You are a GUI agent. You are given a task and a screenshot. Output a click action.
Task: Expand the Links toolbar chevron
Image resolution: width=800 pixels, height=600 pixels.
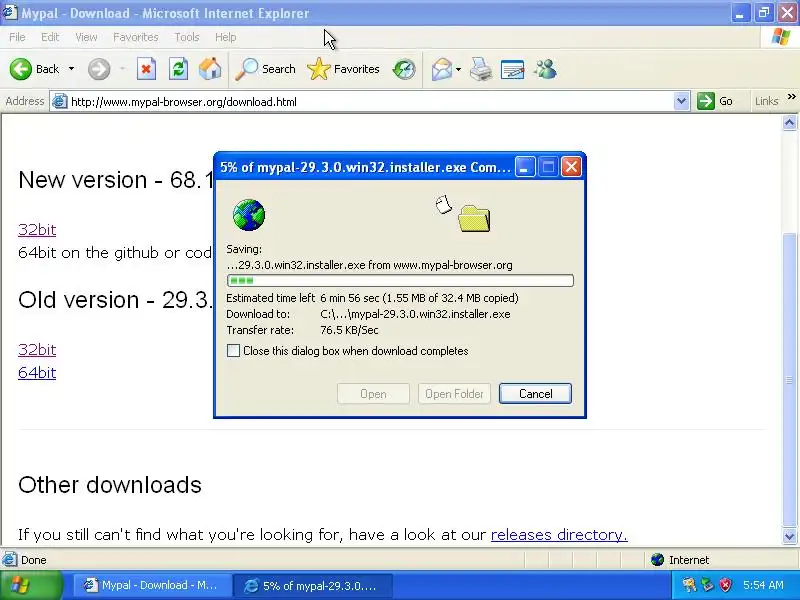tap(791, 97)
